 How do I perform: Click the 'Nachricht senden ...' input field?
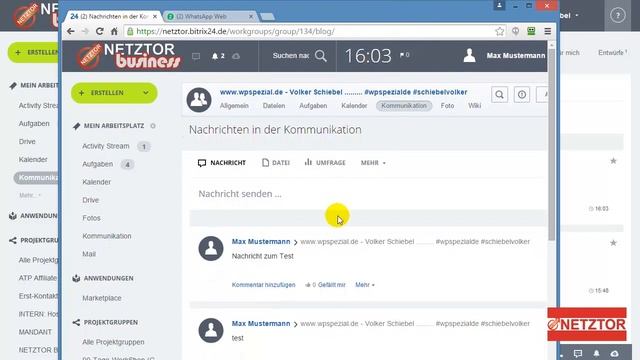click(x=368, y=194)
